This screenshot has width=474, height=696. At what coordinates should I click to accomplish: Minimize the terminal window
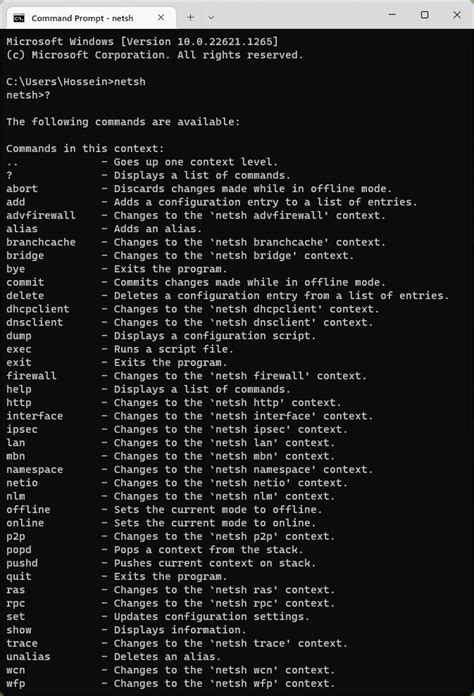392,15
